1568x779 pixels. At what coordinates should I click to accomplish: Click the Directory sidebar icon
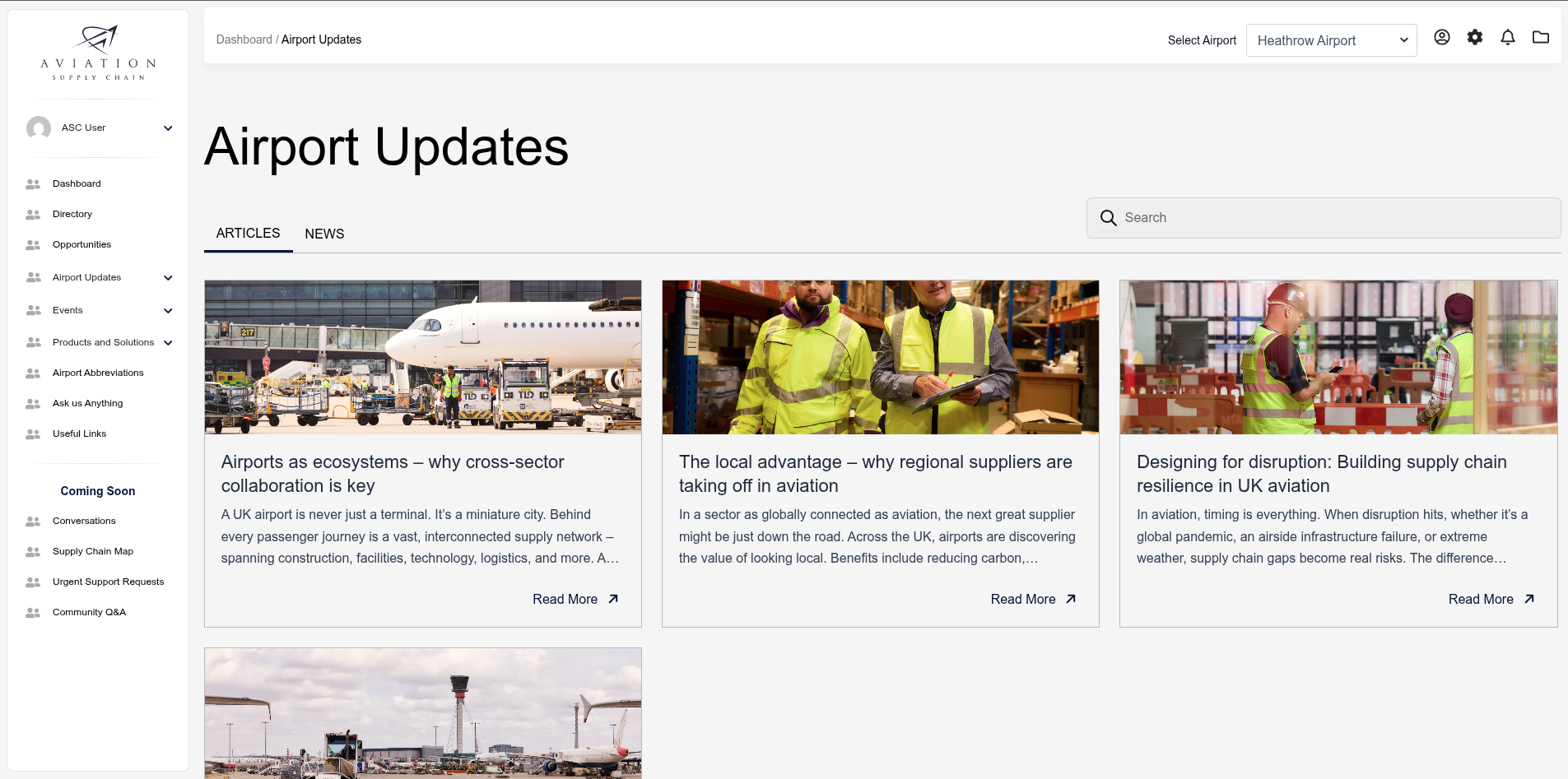tap(33, 215)
